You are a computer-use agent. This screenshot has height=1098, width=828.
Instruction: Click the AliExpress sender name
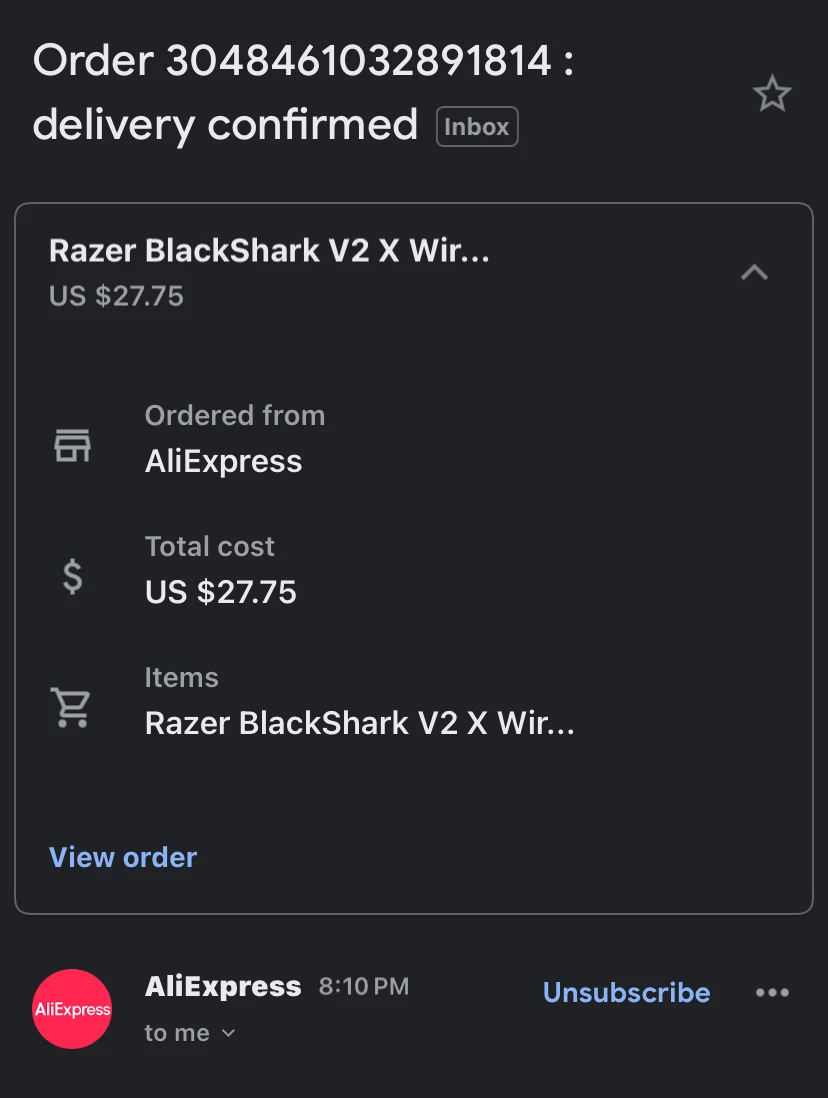[x=223, y=987]
